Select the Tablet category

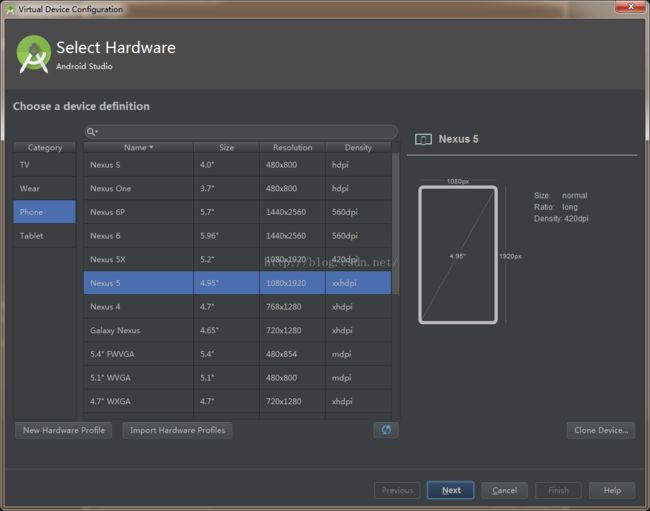(44, 236)
